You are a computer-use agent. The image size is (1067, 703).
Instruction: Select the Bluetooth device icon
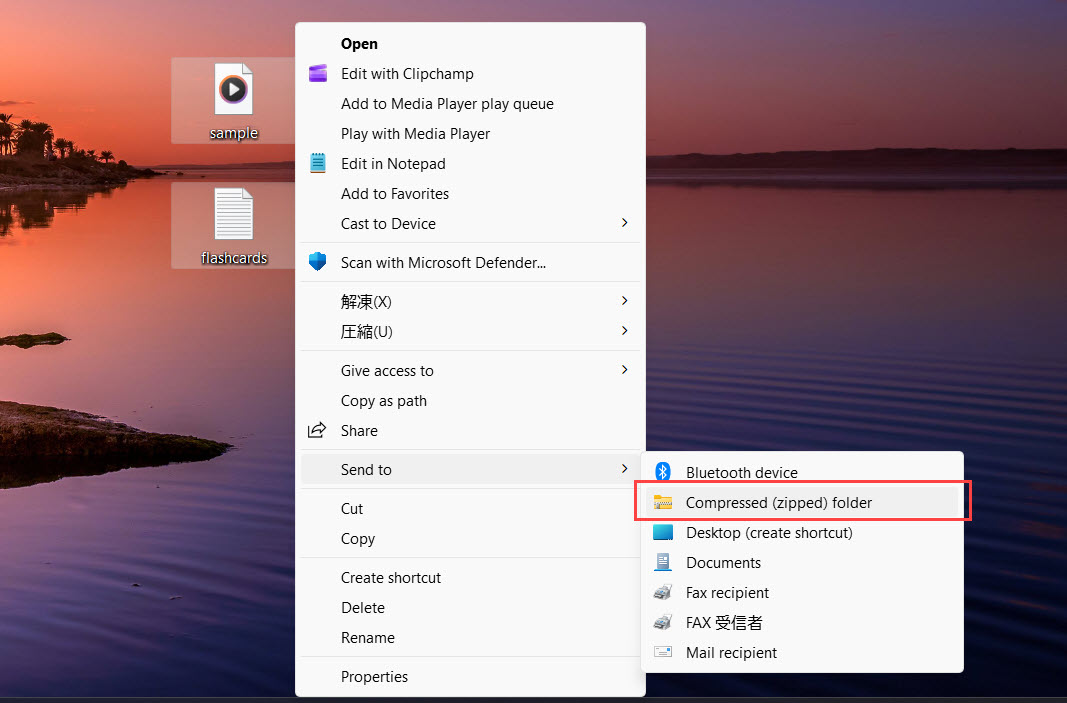662,472
